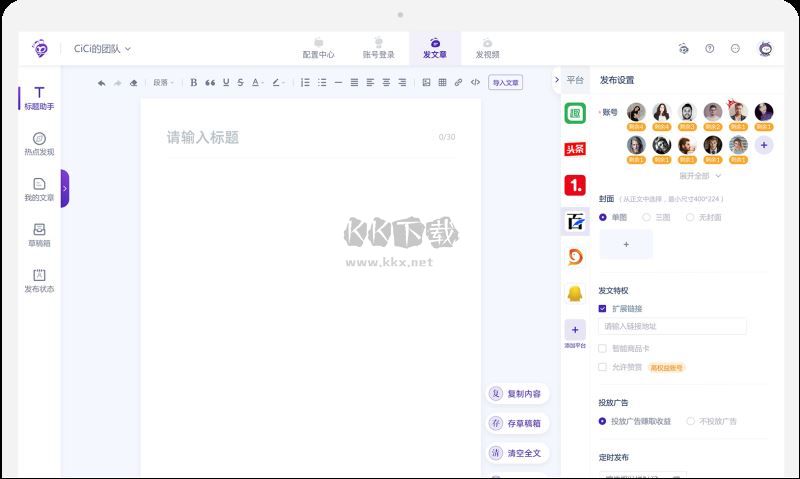Open 热点发现 in left sidebar

pos(39,144)
